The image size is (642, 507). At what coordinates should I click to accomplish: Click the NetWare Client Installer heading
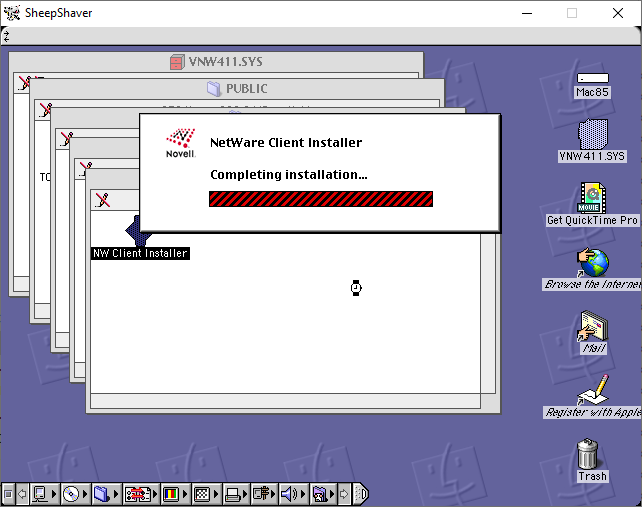point(286,143)
